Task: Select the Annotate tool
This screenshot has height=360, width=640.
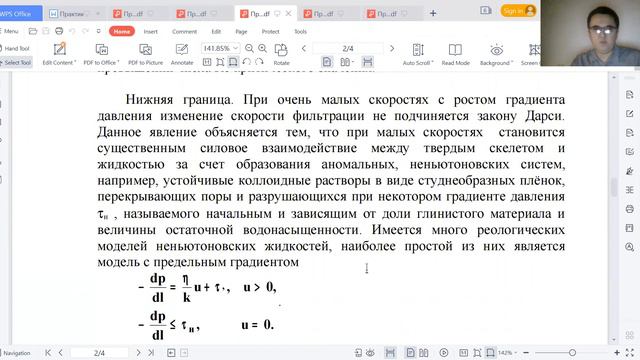Action: 182,54
